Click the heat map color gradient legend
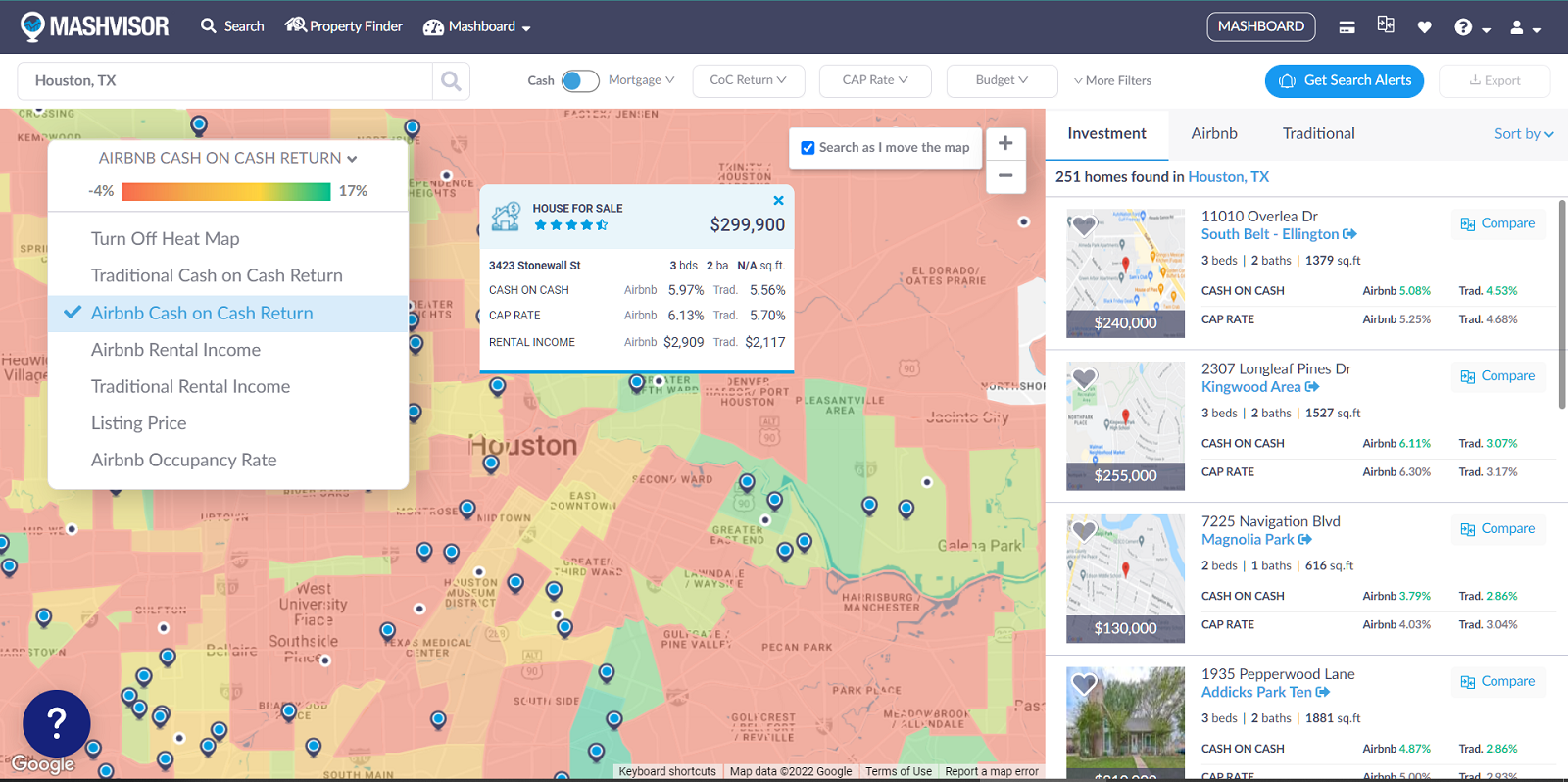This screenshot has height=782, width=1568. 226,191
